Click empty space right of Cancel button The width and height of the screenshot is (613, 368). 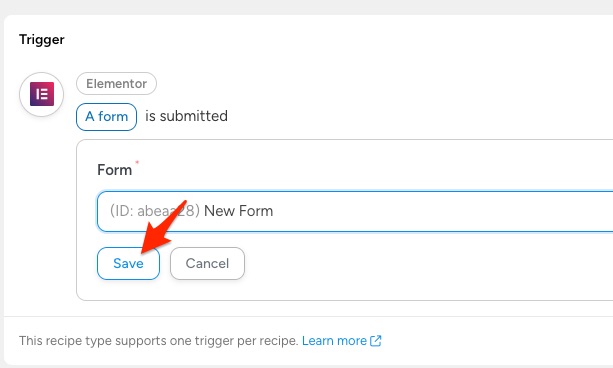click(x=391, y=263)
